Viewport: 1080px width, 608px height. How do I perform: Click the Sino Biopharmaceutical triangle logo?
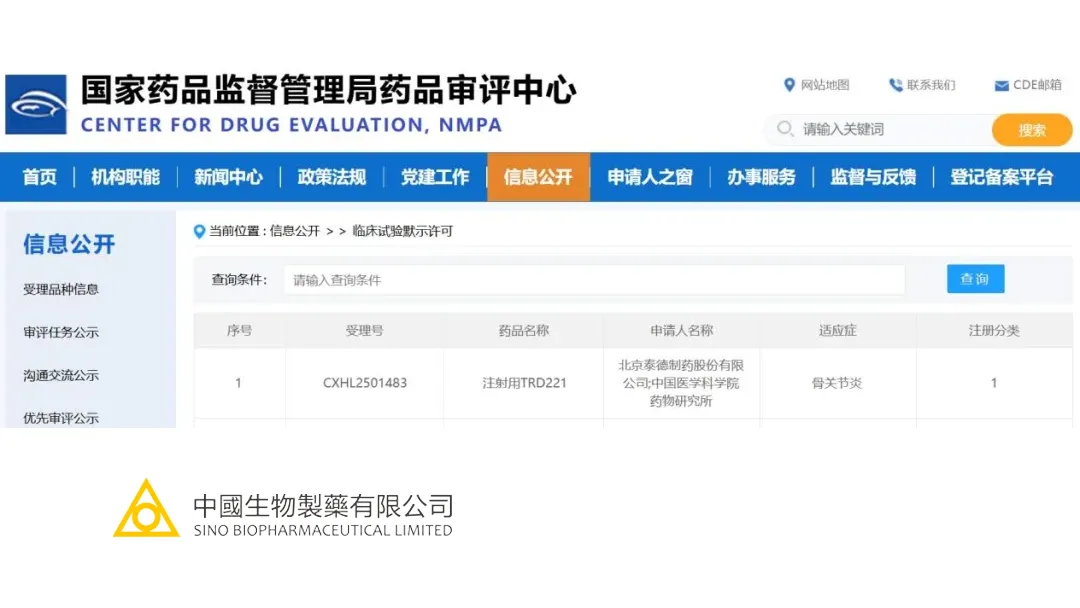pyautogui.click(x=145, y=511)
